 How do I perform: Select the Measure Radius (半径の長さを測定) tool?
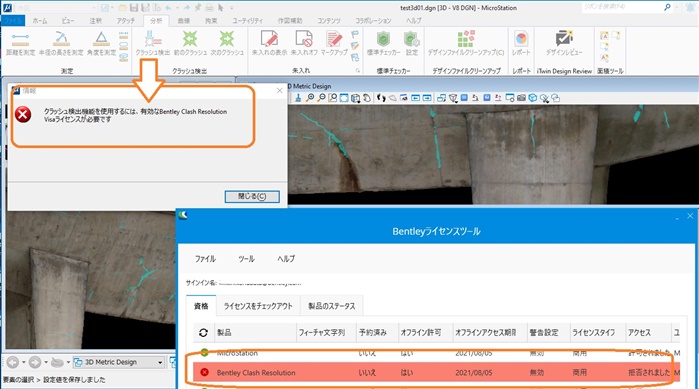point(61,43)
